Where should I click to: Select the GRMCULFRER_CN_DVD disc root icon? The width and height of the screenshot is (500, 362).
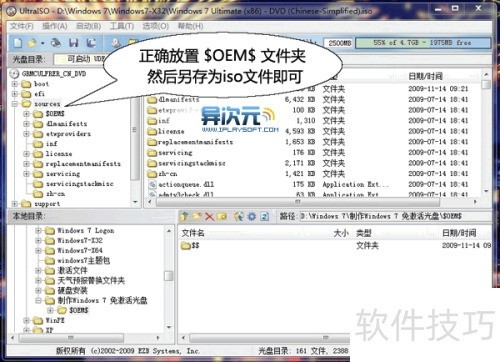[14, 73]
